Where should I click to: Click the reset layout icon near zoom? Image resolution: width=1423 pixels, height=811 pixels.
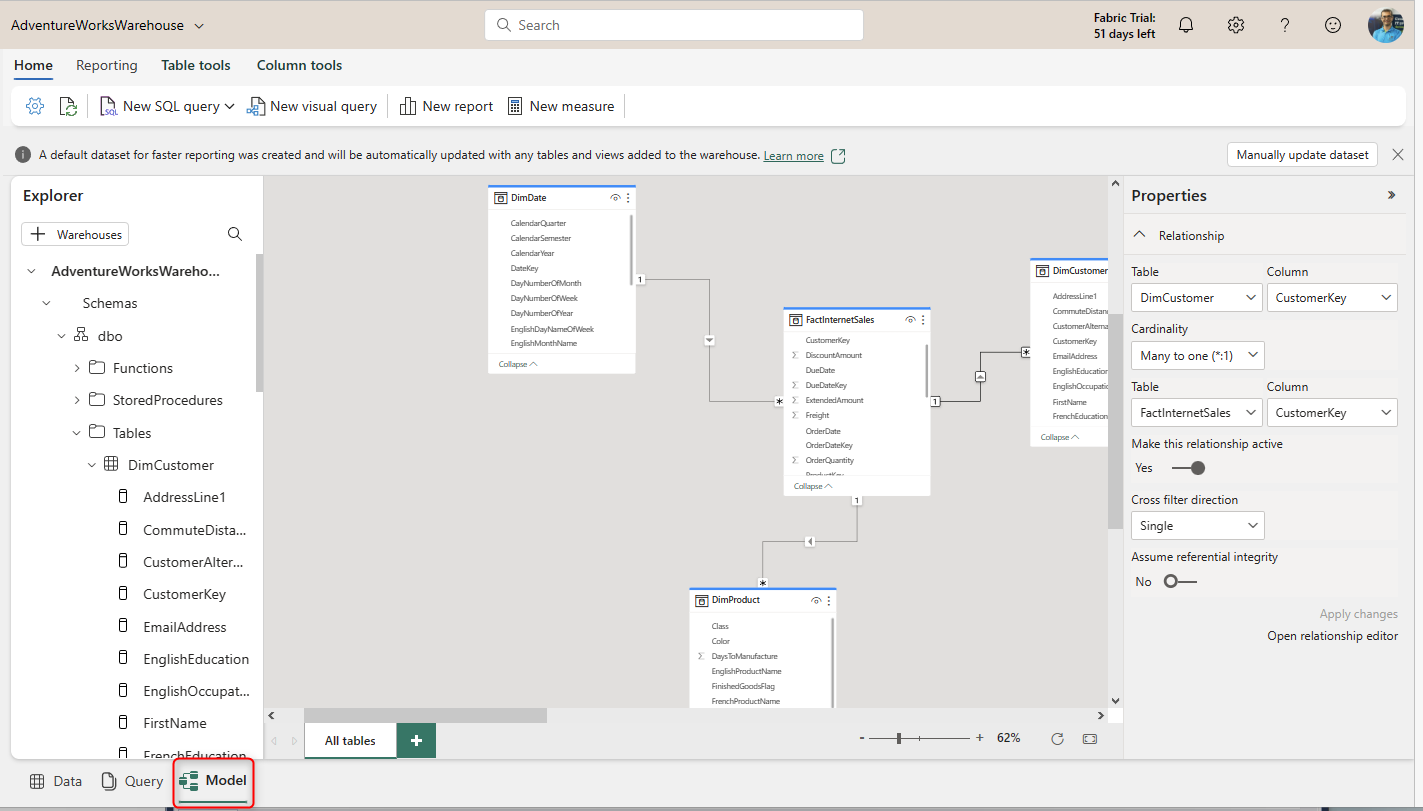1058,739
